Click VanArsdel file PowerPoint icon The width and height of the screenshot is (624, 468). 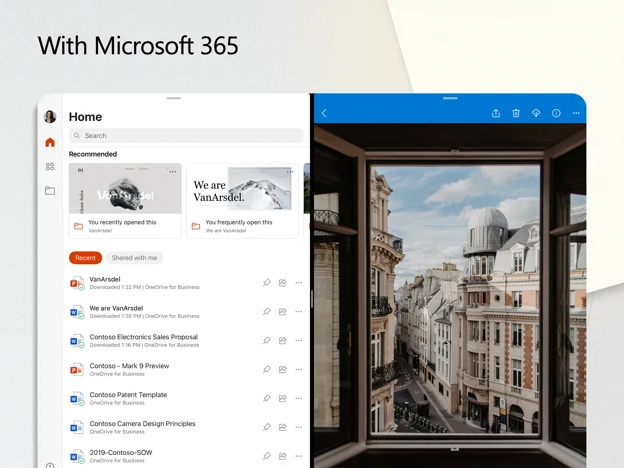pyautogui.click(x=77, y=283)
